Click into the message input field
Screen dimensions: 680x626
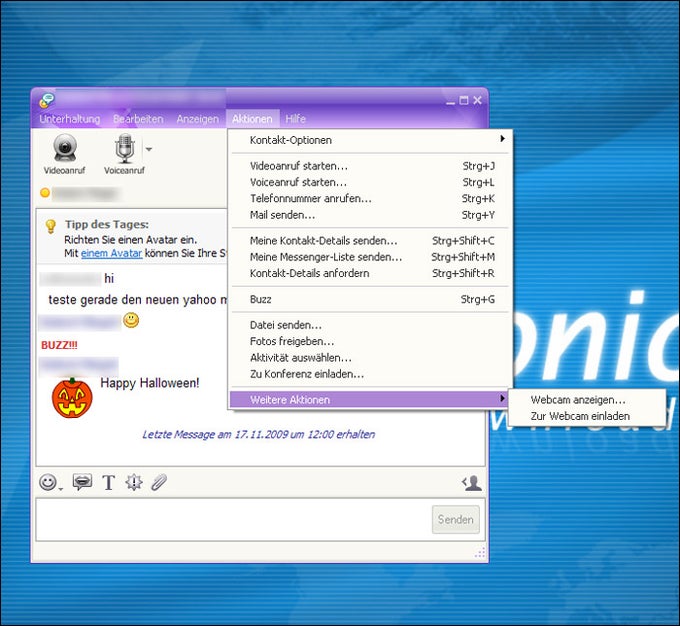234,519
